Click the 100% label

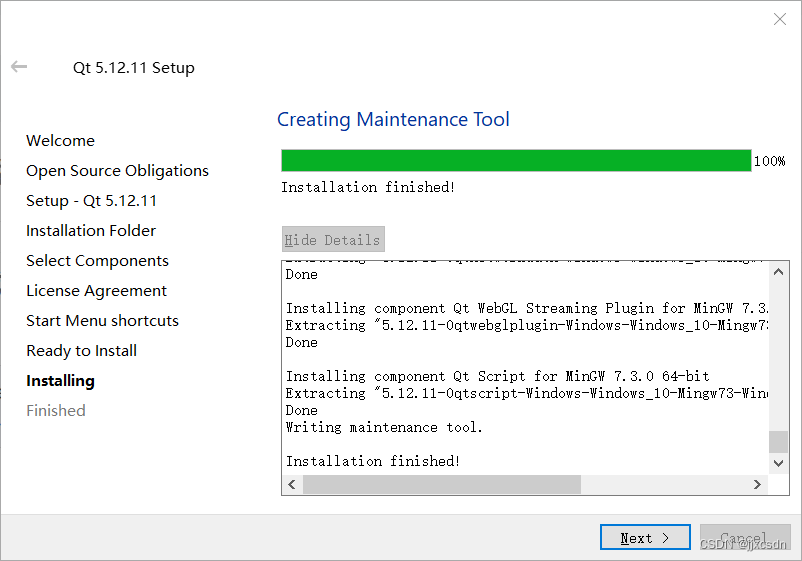[x=769, y=161]
